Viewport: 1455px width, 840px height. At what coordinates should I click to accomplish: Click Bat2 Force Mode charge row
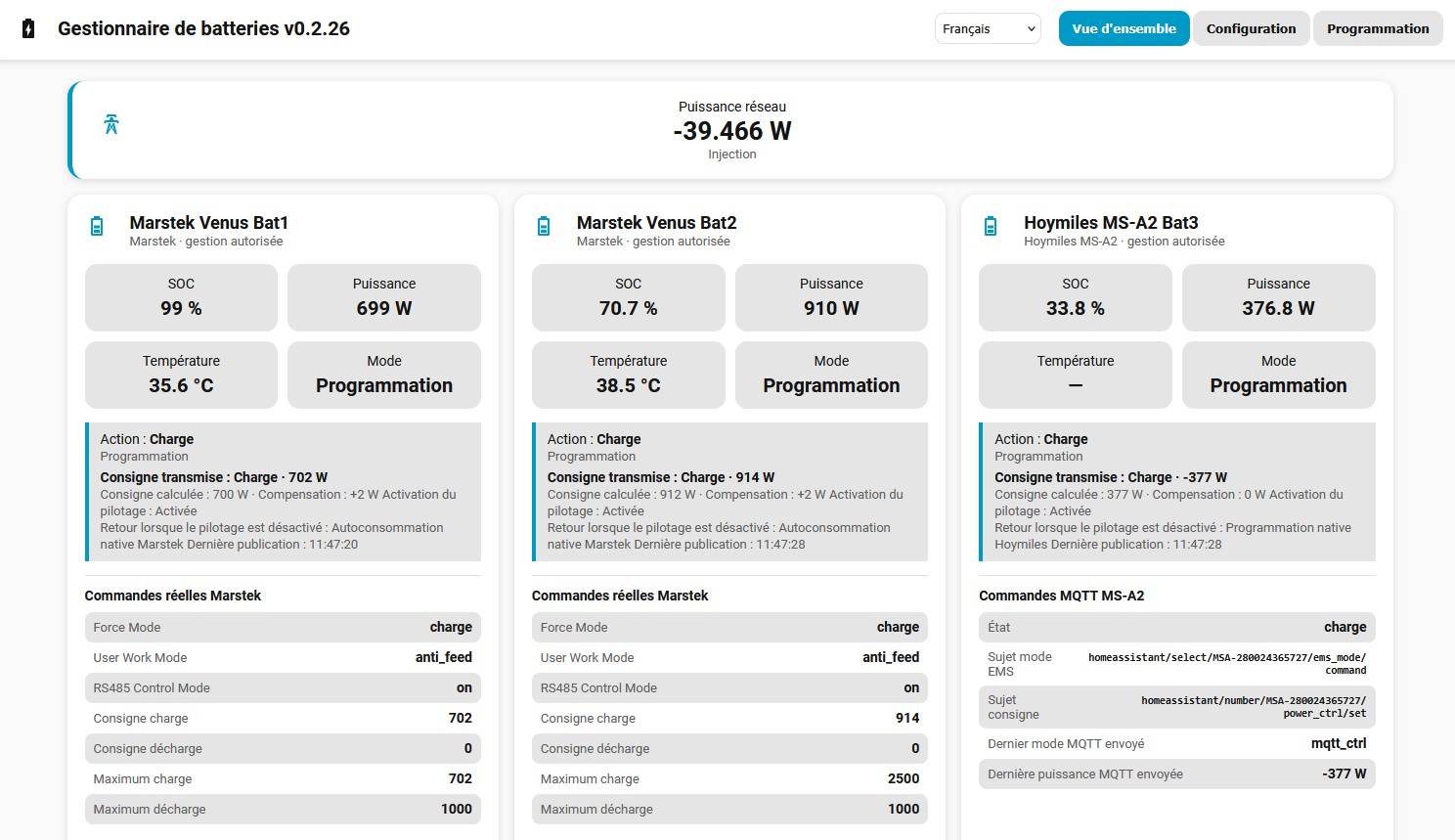(x=729, y=627)
